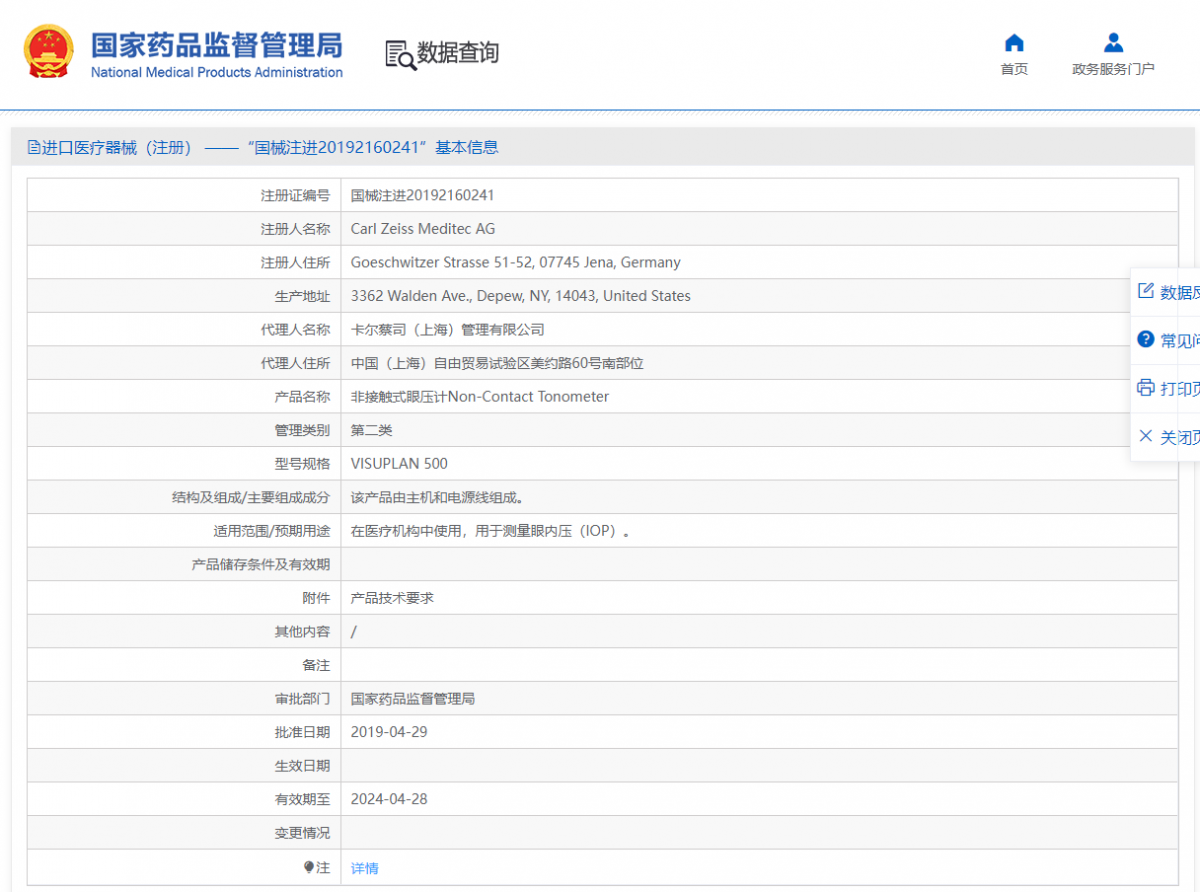The height and width of the screenshot is (892, 1200).
Task: Select the Goeschwitzer Strasse address text
Action: tap(516, 263)
